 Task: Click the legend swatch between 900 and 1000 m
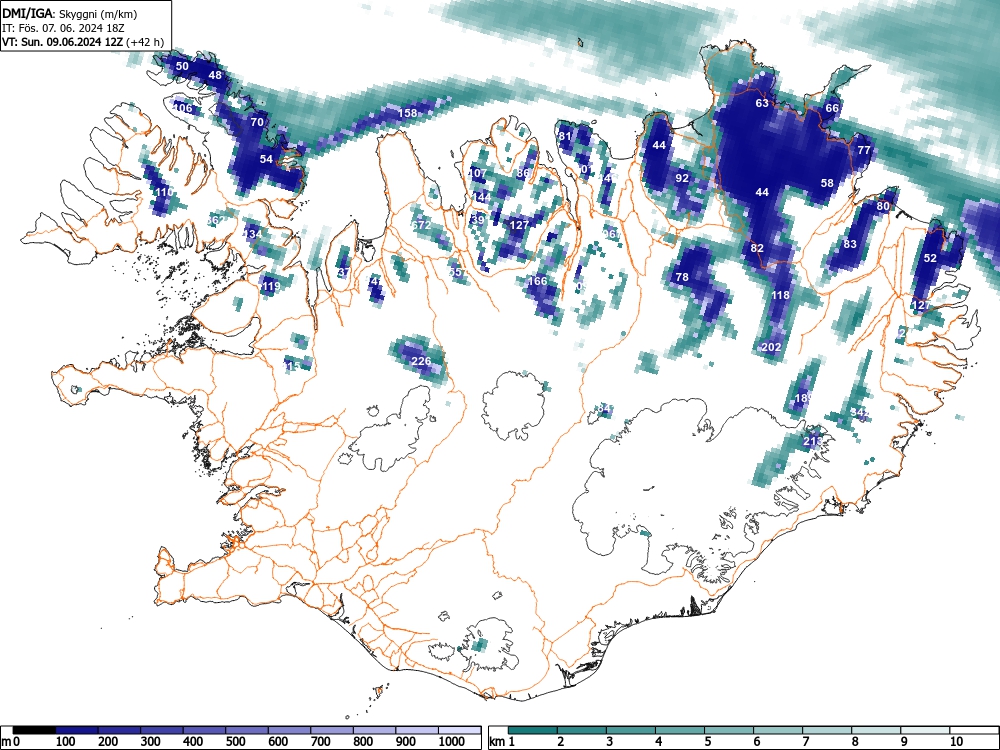pyautogui.click(x=417, y=730)
